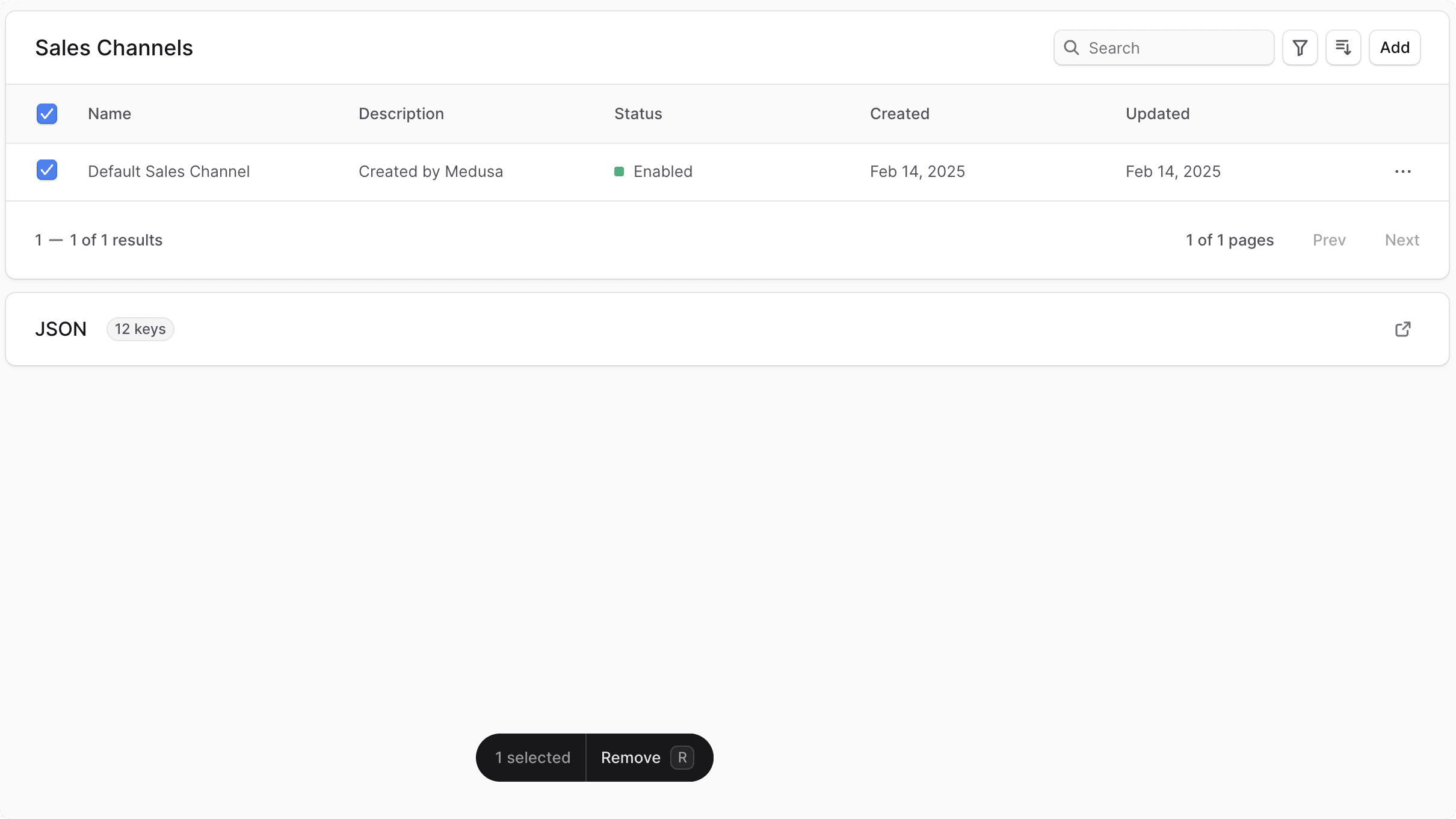1456x819 pixels.
Task: Click the green Enabled status dot
Action: (620, 172)
